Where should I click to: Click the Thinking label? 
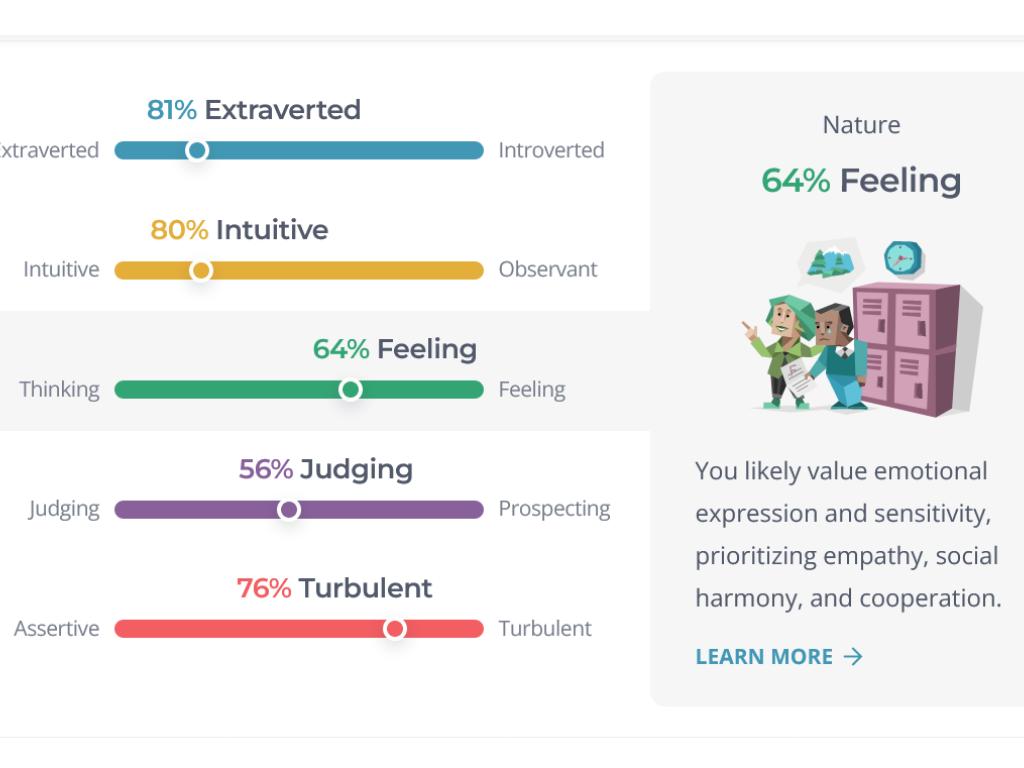[x=60, y=390]
